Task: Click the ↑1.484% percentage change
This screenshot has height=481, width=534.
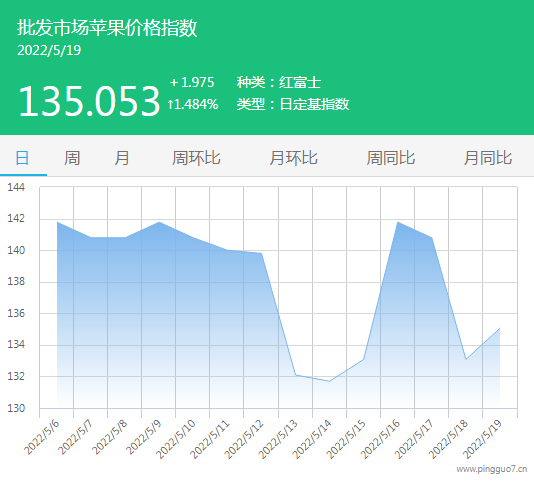Action: click(193, 104)
